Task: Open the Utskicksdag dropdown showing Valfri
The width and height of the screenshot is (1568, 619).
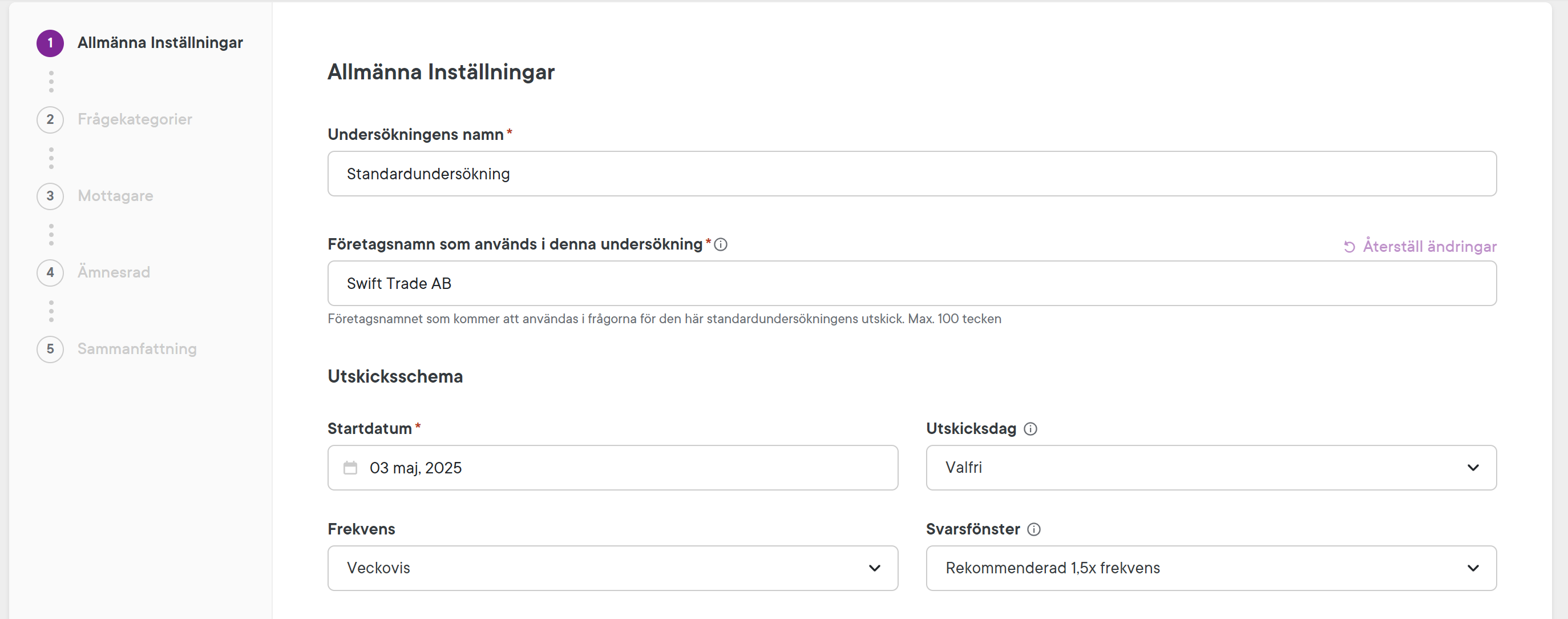Action: pos(1211,467)
